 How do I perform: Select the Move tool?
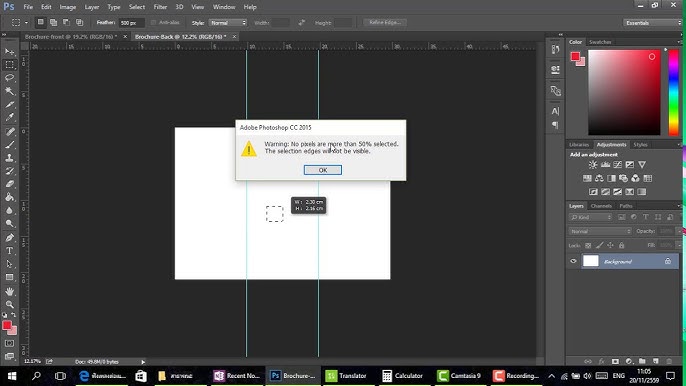9,52
